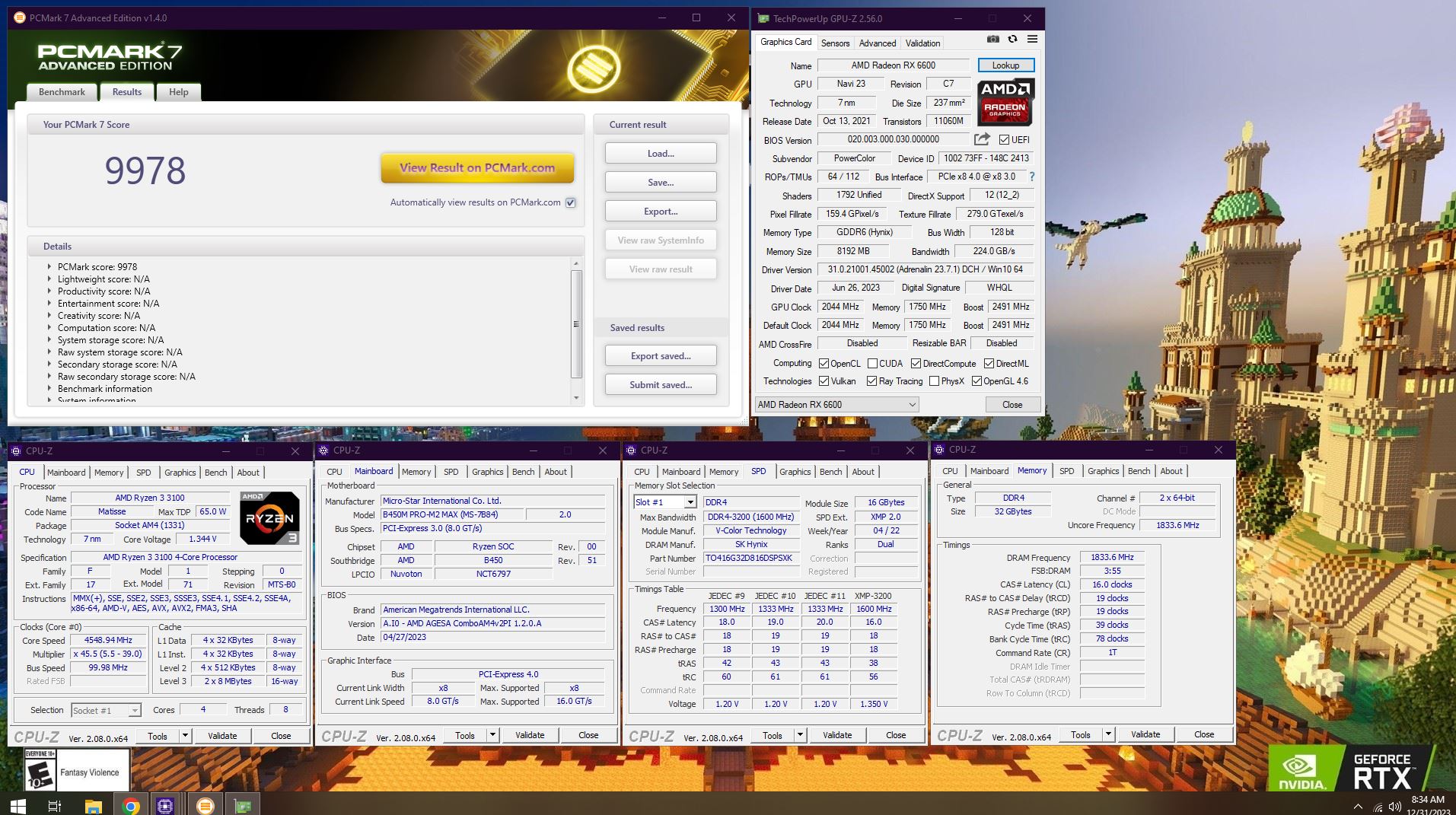Image resolution: width=1456 pixels, height=815 pixels.
Task: Click the Details scrollbar up arrow
Action: point(576,263)
